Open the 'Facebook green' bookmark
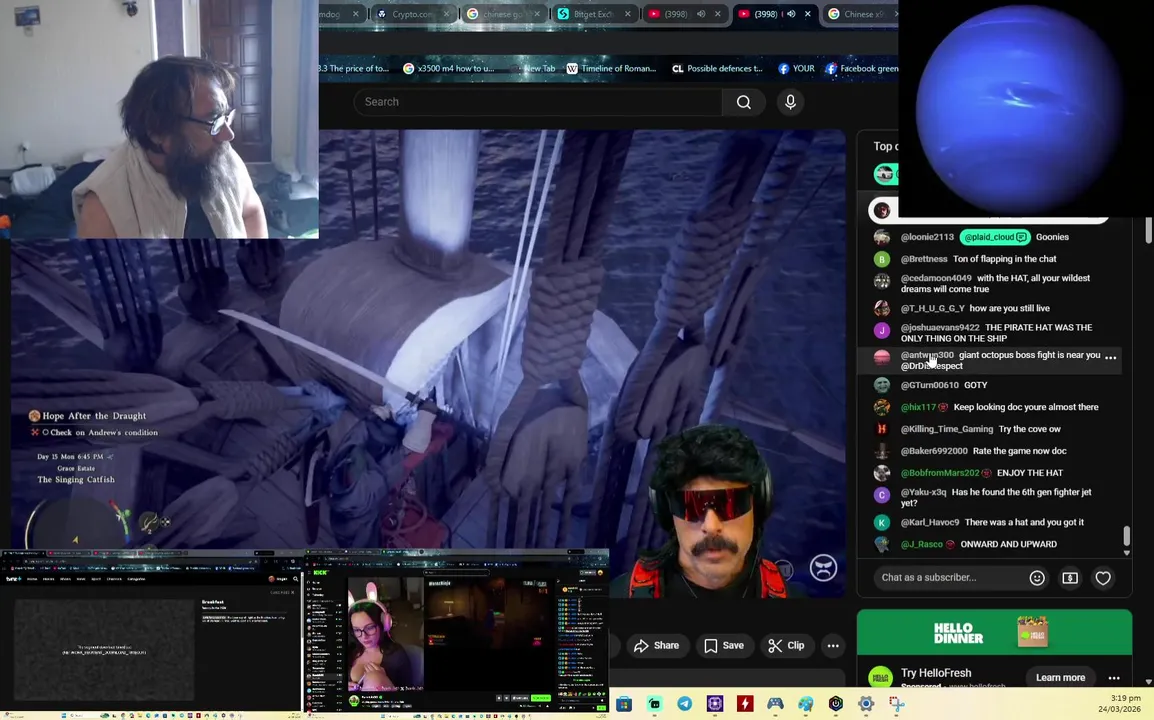This screenshot has width=1154, height=720. (x=861, y=68)
